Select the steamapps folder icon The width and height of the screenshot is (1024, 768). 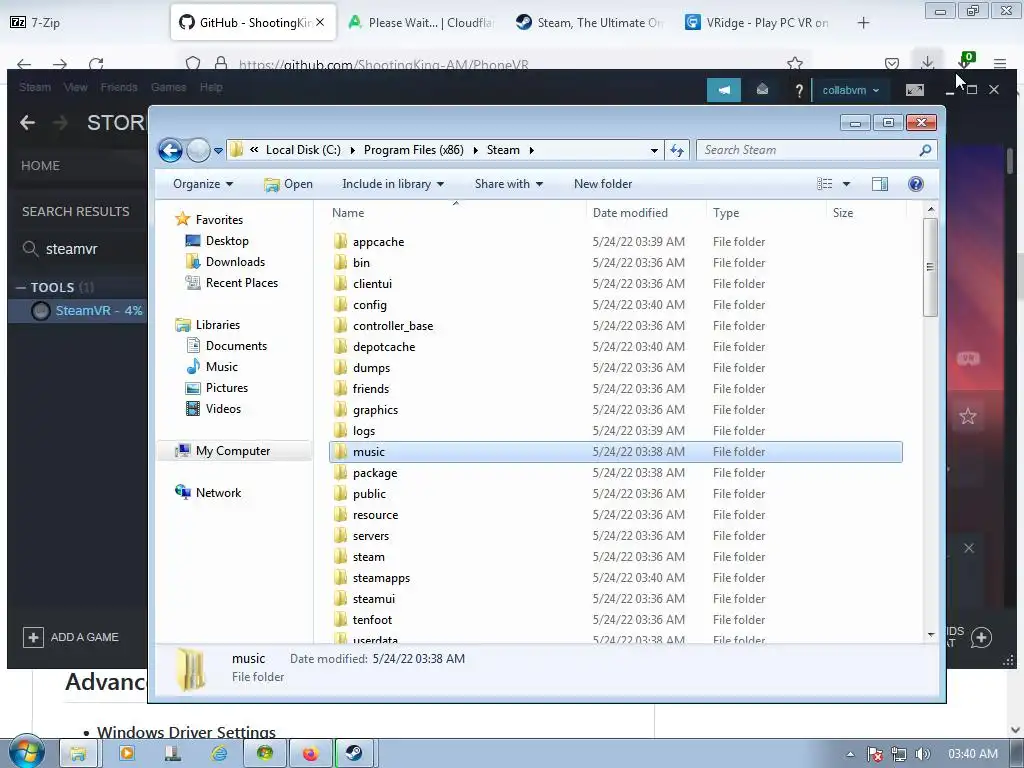pyautogui.click(x=340, y=577)
